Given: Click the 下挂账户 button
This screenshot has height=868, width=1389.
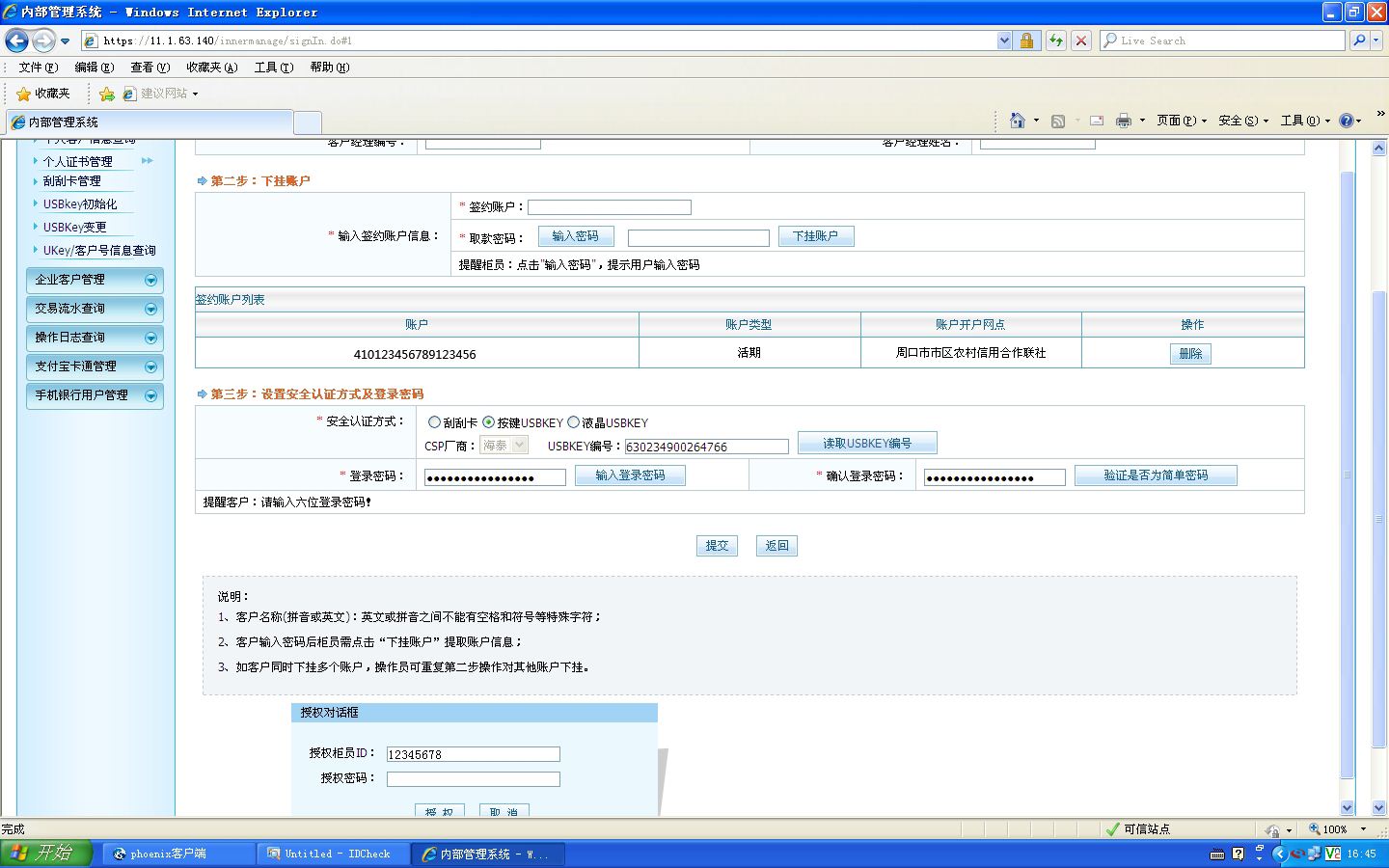Looking at the screenshot, I should (x=816, y=236).
